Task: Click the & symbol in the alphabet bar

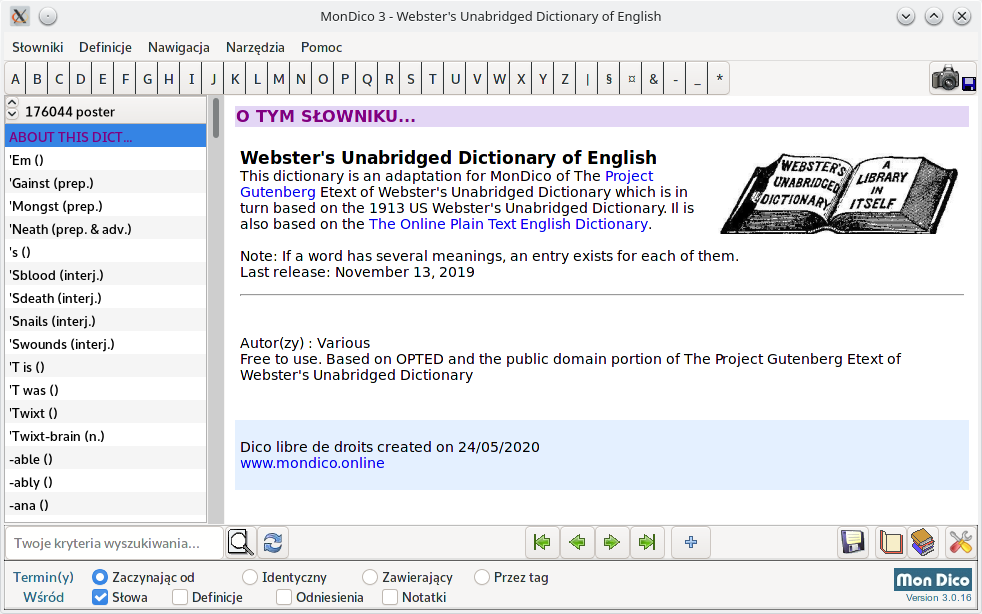Action: click(x=653, y=79)
